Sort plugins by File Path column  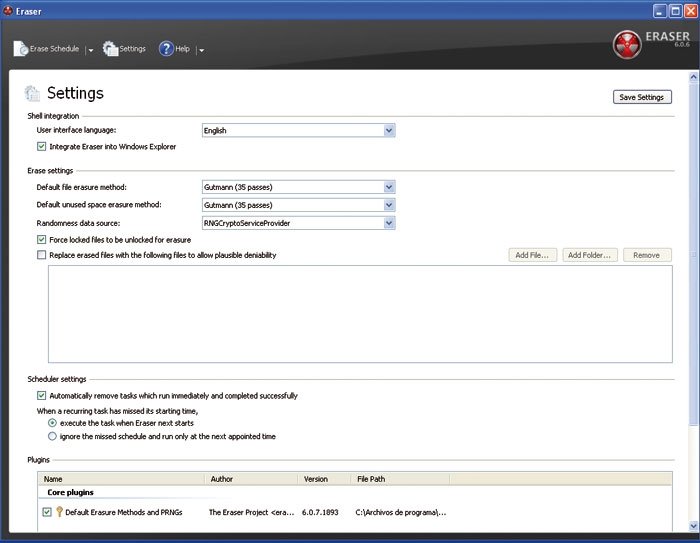coord(400,479)
